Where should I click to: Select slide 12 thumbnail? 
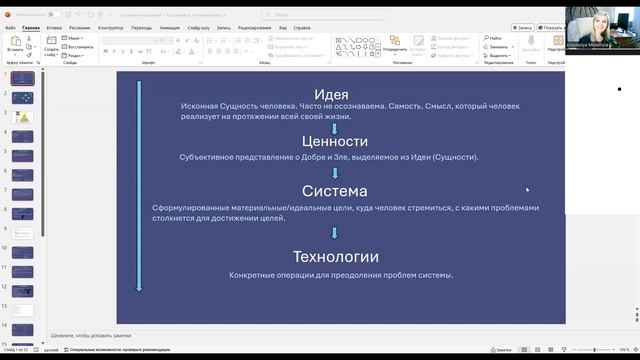tap(22, 291)
